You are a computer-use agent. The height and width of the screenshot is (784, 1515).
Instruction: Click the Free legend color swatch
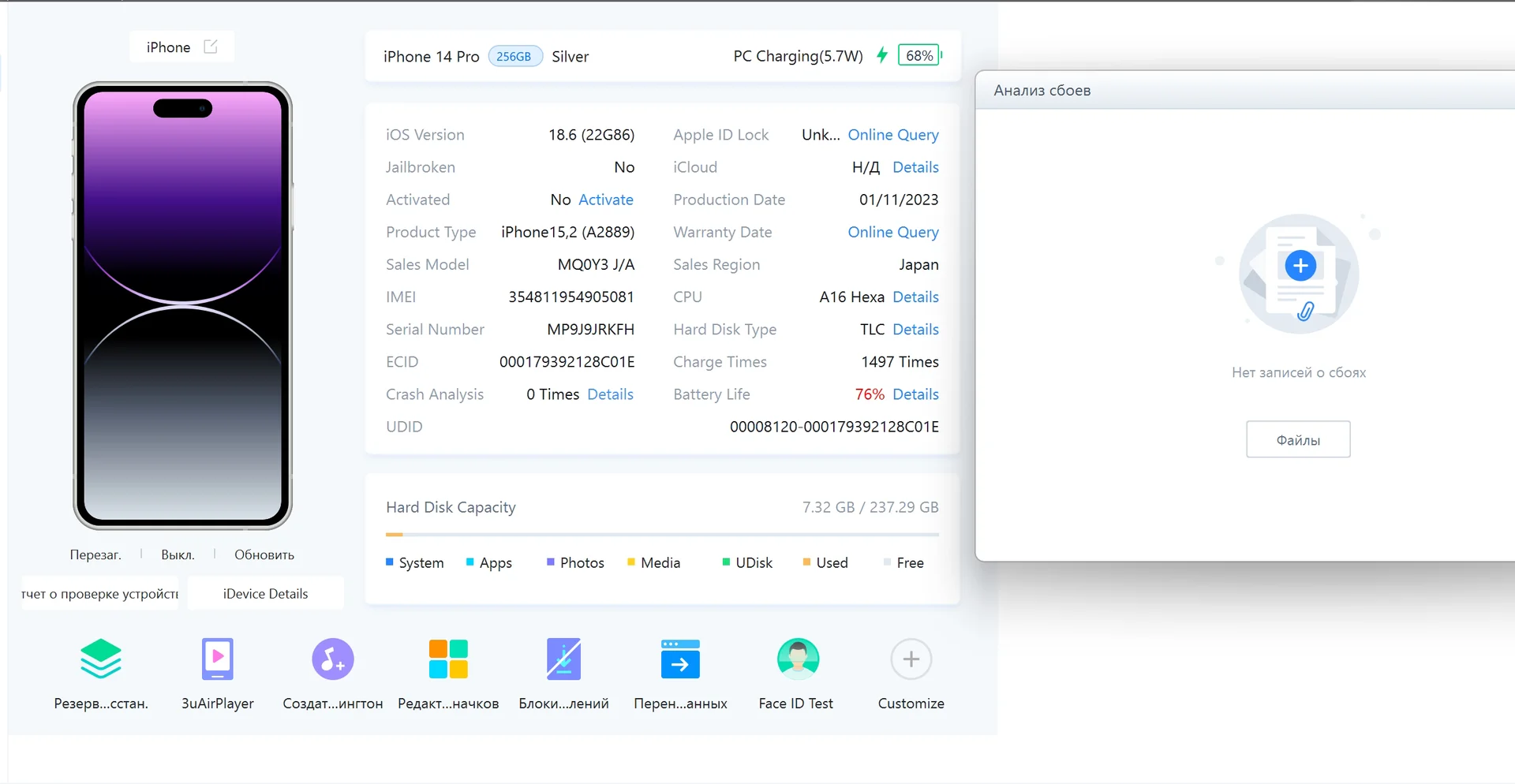click(x=887, y=562)
